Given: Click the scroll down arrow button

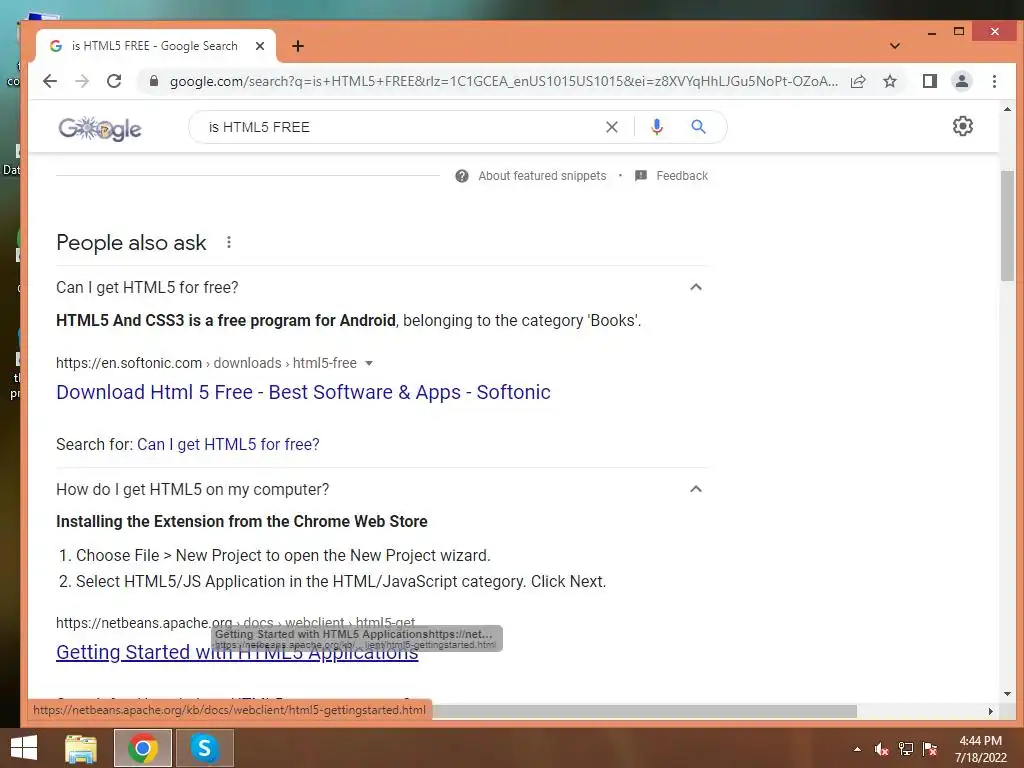Looking at the screenshot, I should (1007, 694).
